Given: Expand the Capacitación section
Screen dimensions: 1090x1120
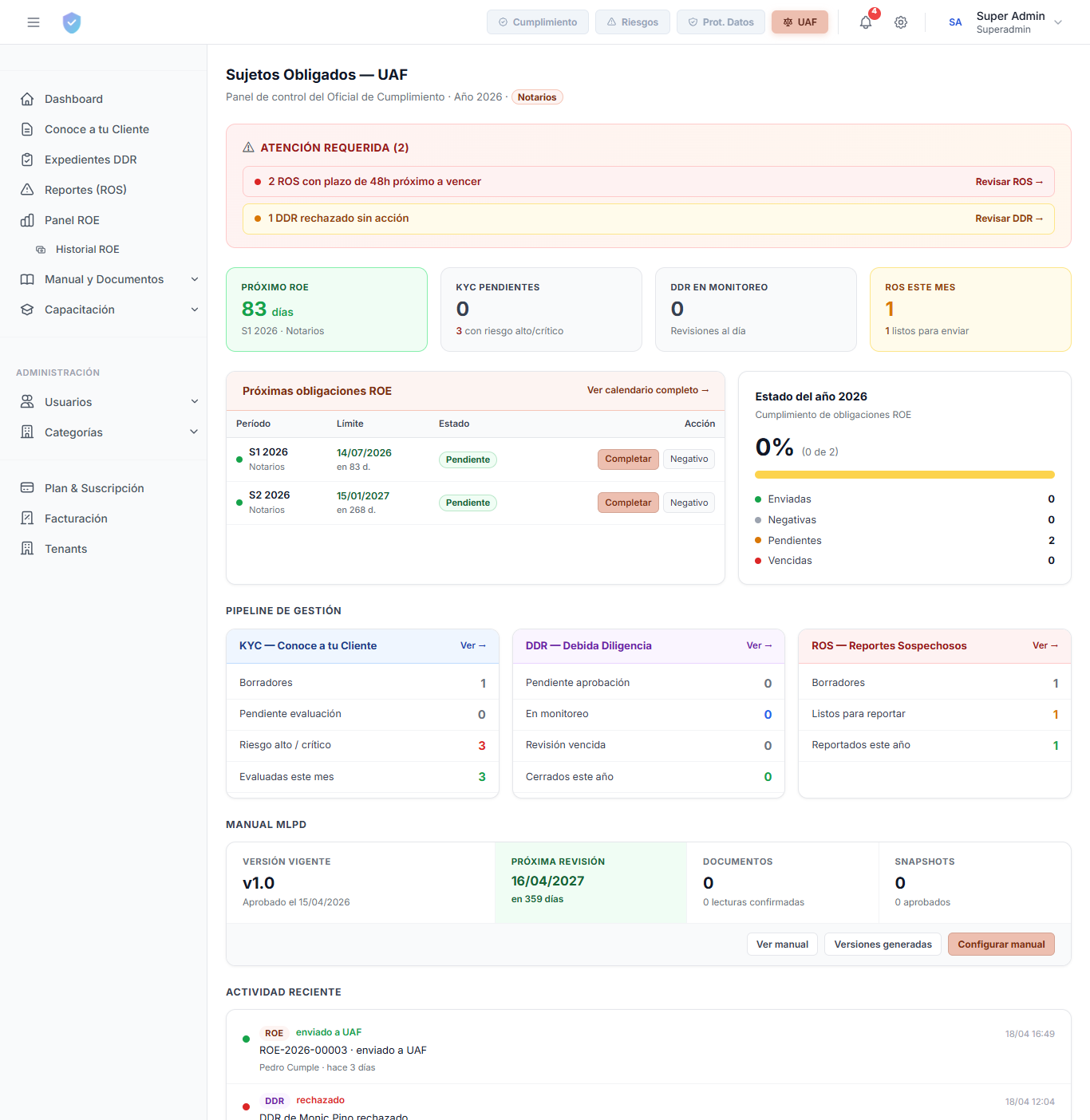Looking at the screenshot, I should (195, 310).
